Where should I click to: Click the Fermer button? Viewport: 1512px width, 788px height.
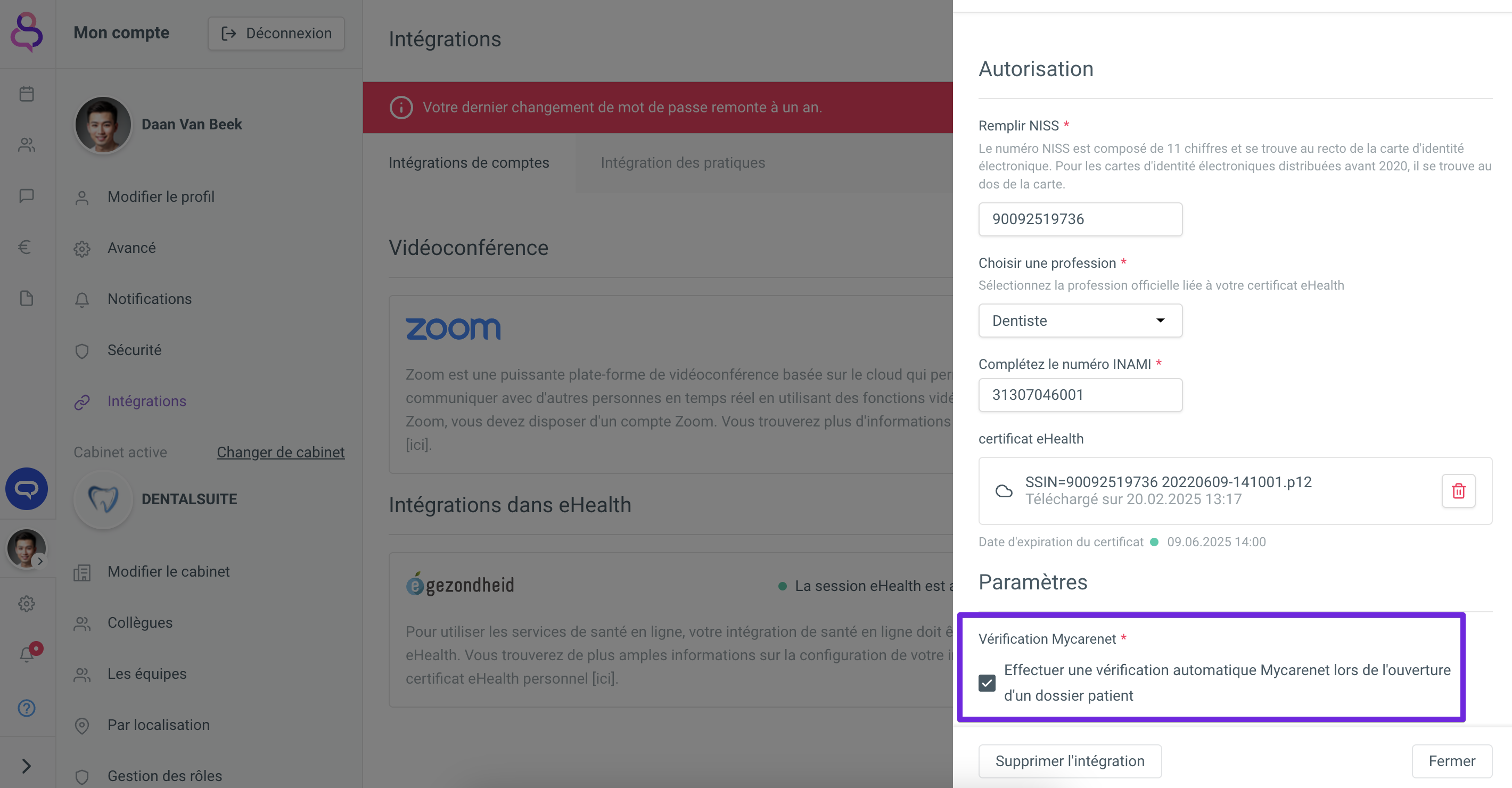pos(1451,761)
